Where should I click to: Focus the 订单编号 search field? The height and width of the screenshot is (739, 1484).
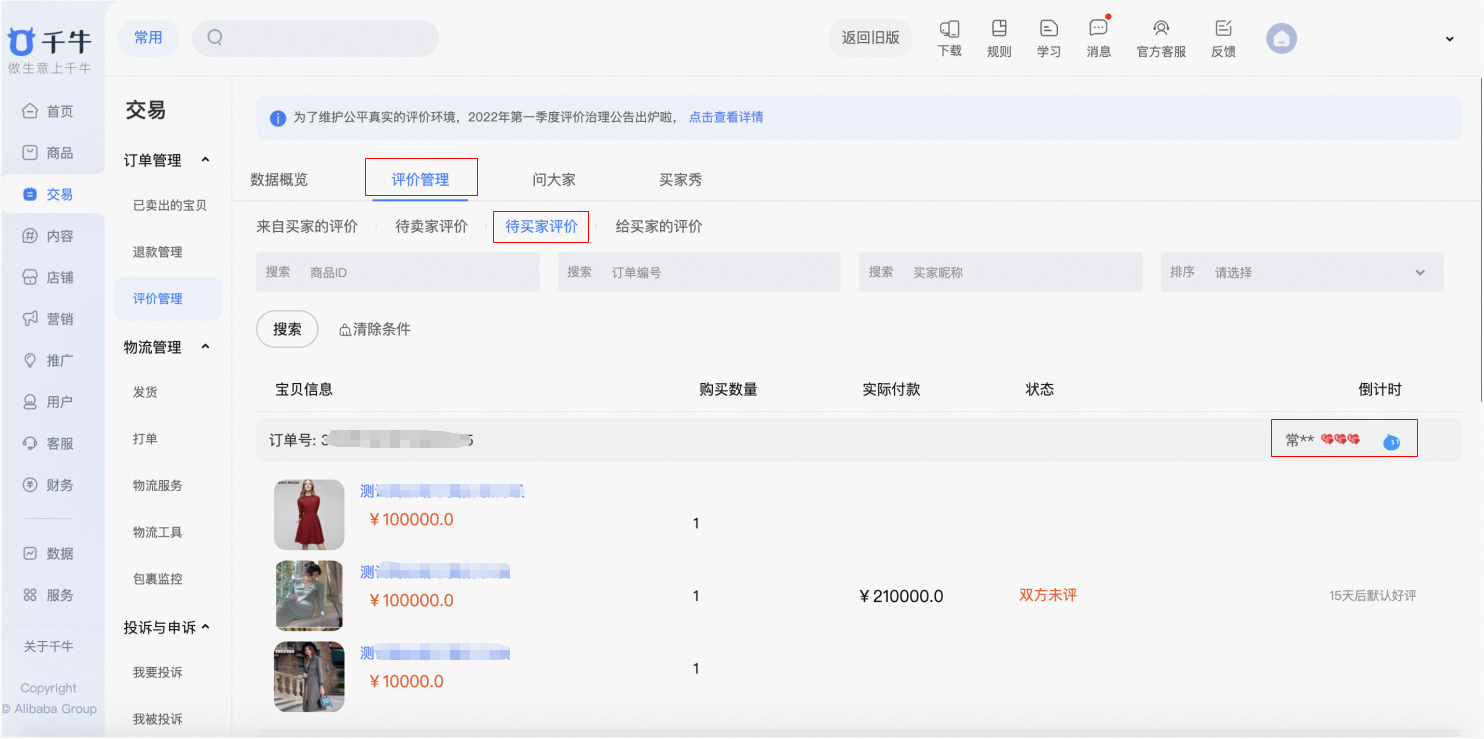(699, 272)
